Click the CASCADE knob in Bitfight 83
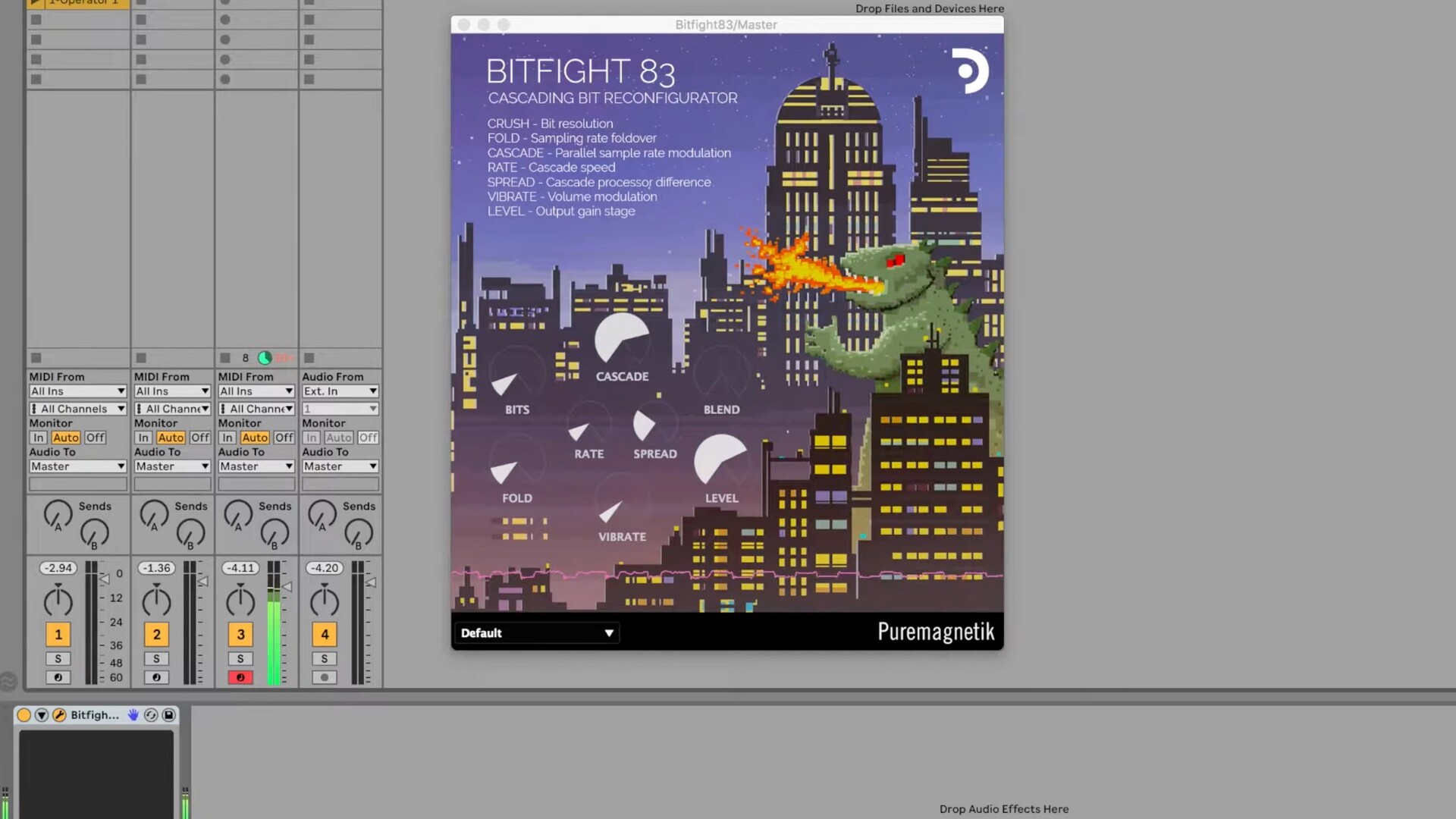Image resolution: width=1456 pixels, height=819 pixels. click(x=622, y=338)
